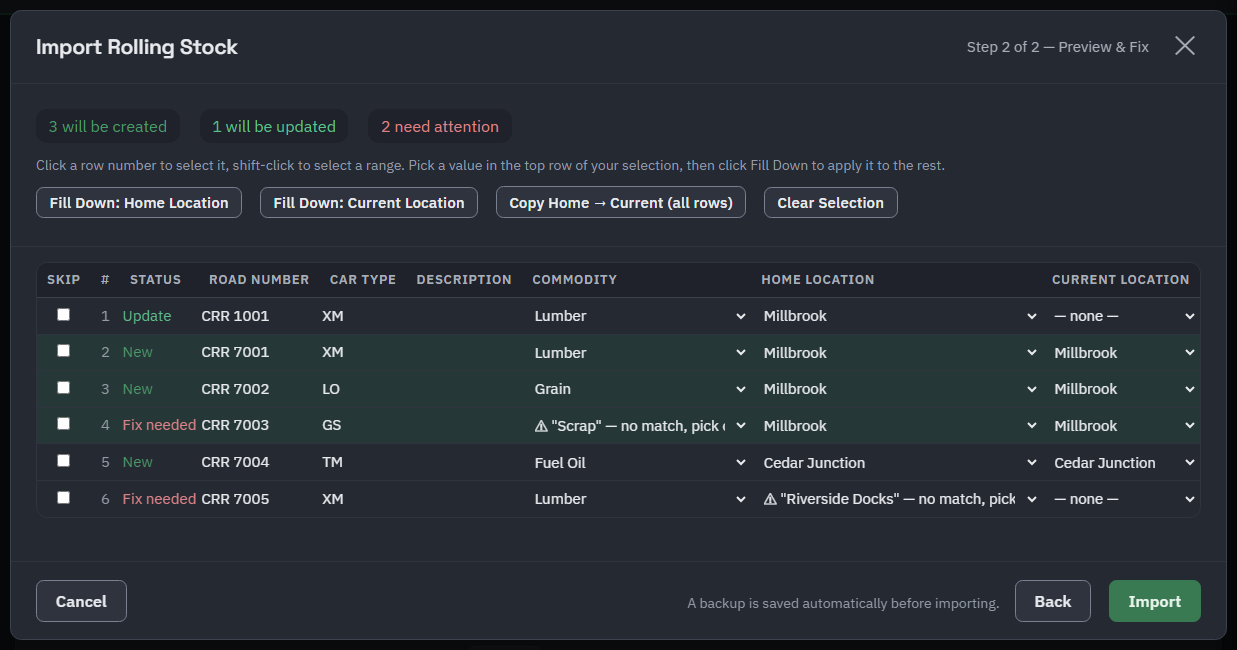Open Current Location dropdown for CRR 7003
Image resolution: width=1237 pixels, height=650 pixels.
tap(1125, 426)
